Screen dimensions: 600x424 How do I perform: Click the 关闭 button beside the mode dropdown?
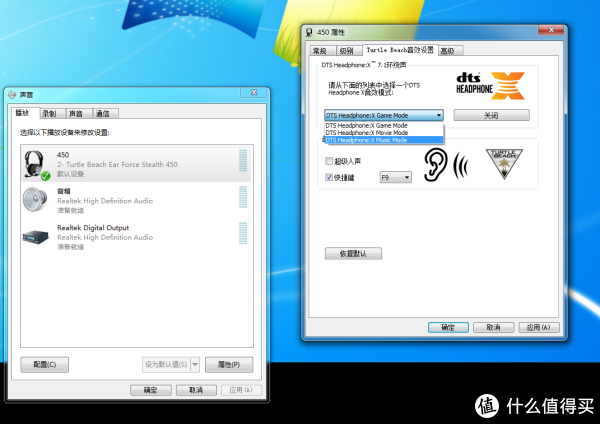pos(491,115)
